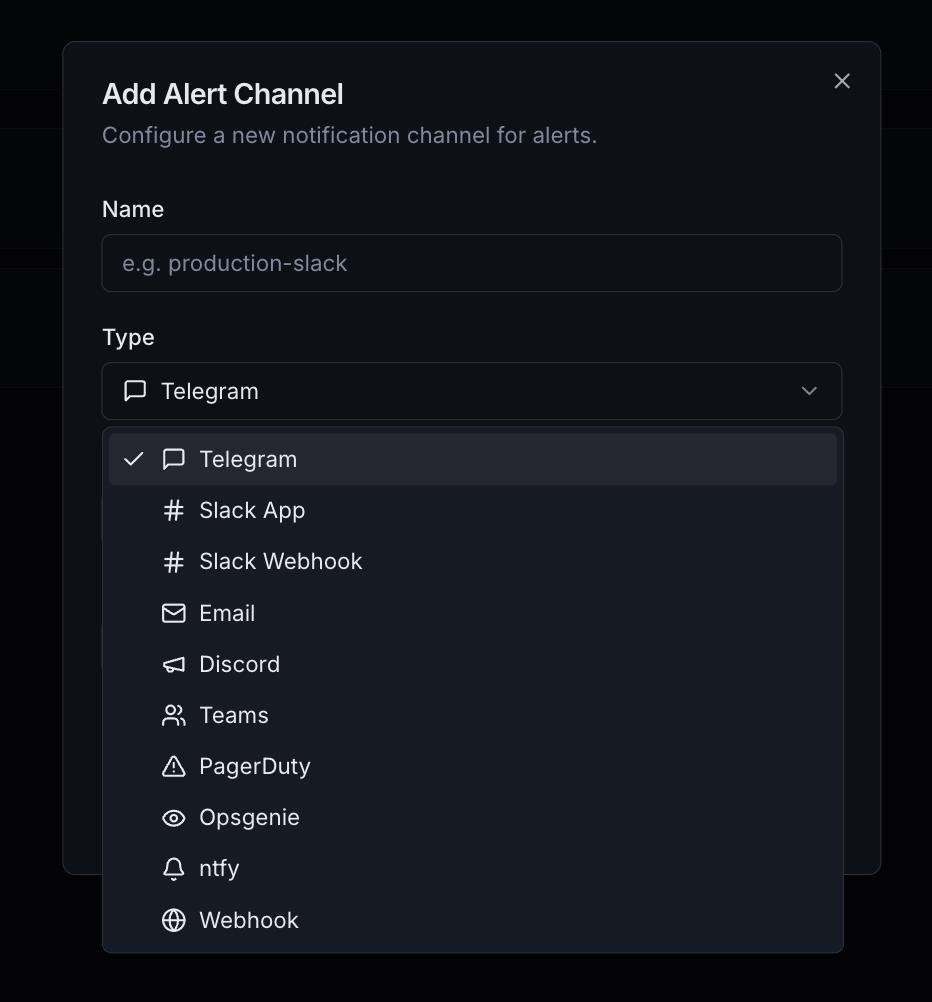
Task: Click the Webhook globe icon
Action: click(x=174, y=920)
